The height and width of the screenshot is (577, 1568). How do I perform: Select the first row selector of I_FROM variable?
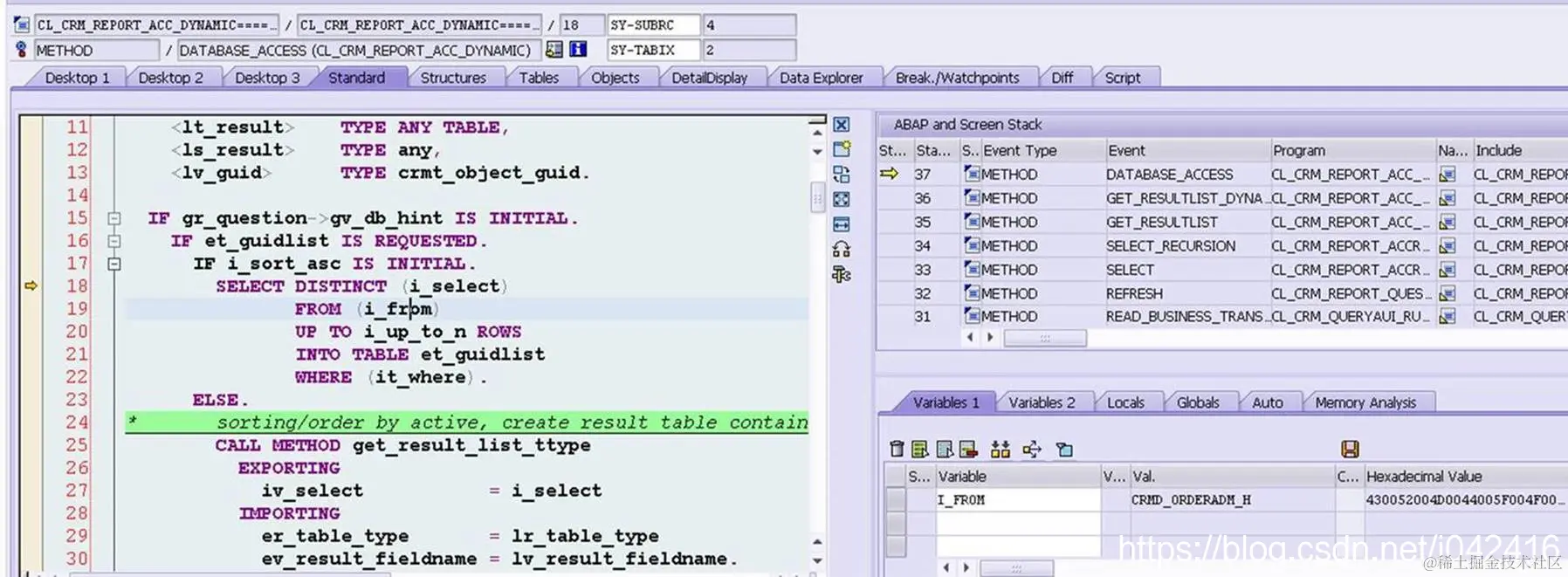(895, 500)
